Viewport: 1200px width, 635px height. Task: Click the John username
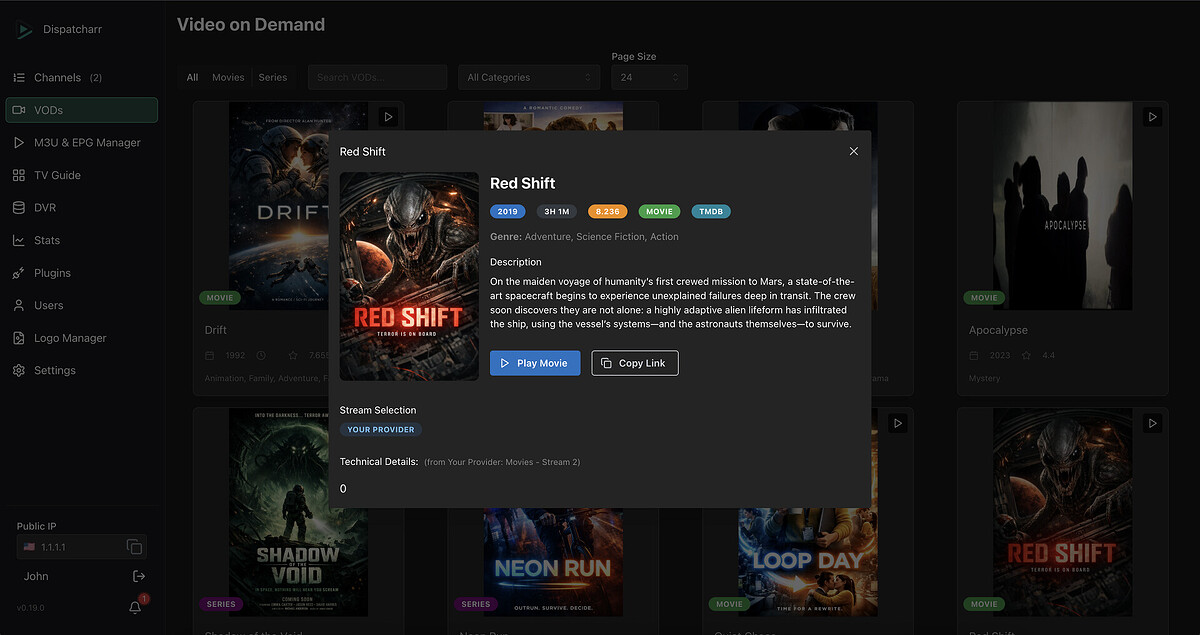[36, 576]
